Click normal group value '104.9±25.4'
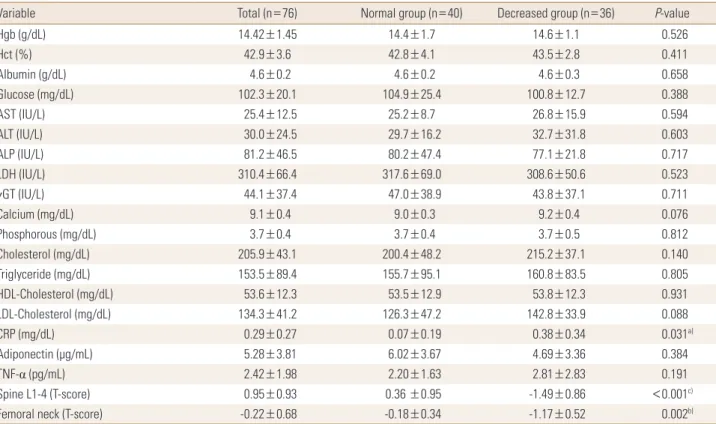 tap(412, 94)
